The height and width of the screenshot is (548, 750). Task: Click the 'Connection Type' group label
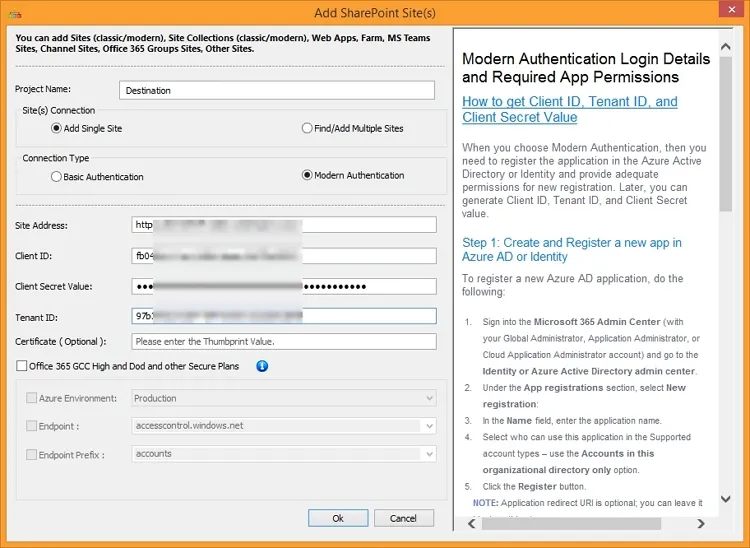(x=55, y=158)
